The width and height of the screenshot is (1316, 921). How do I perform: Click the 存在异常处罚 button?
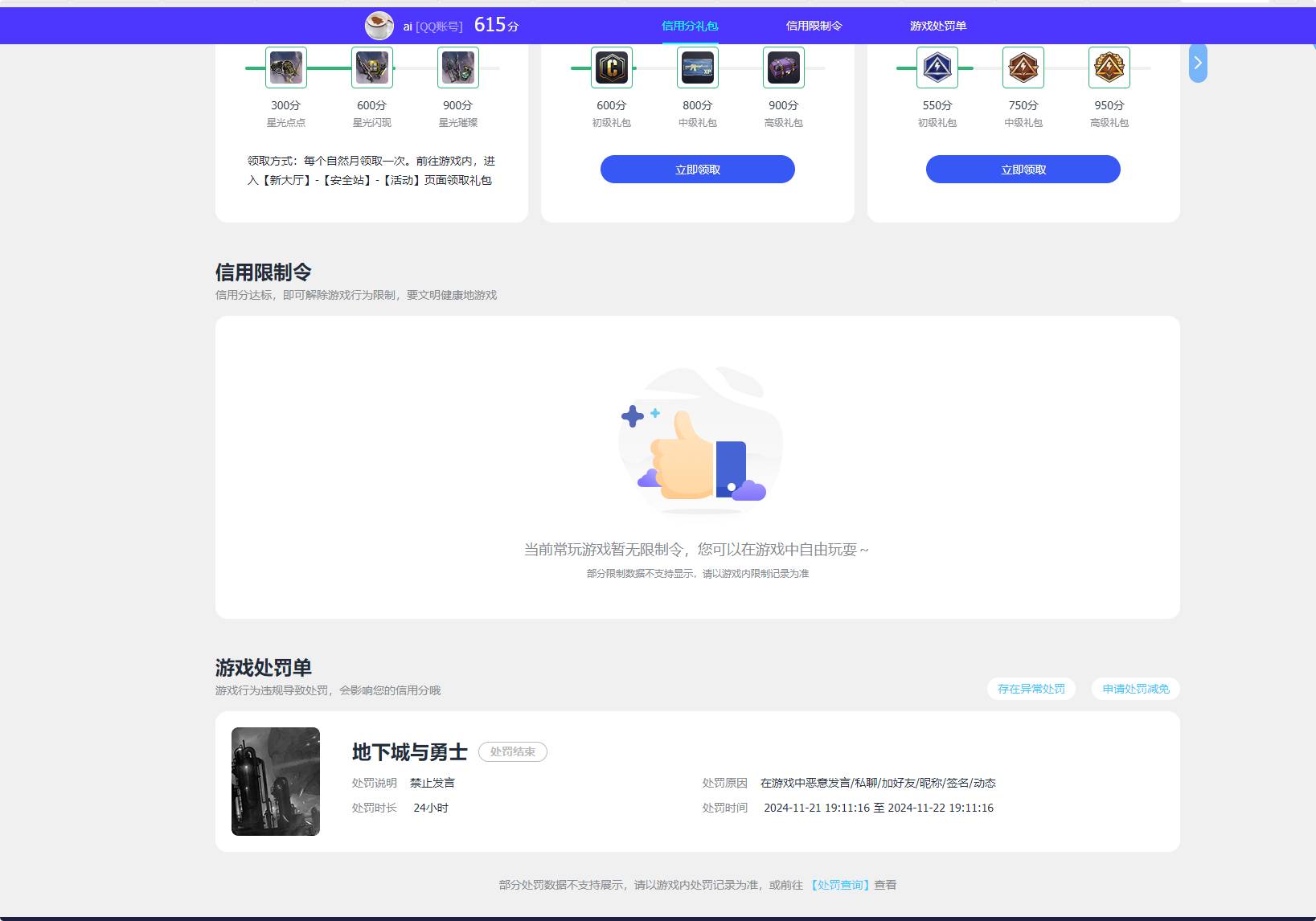[x=1031, y=689]
